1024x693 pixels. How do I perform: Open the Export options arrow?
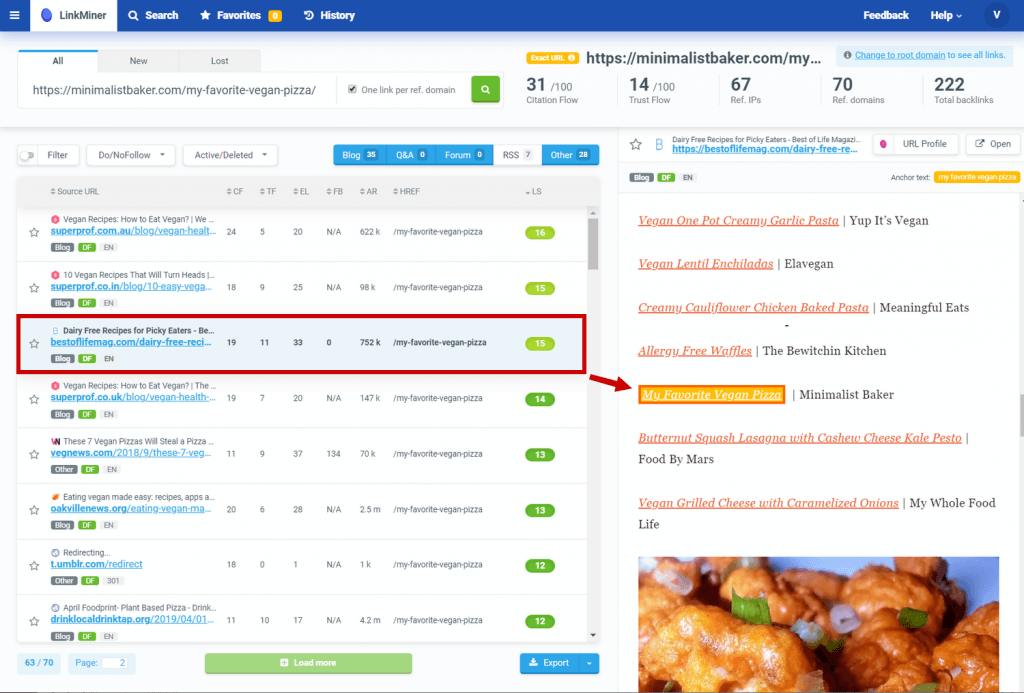pos(590,663)
